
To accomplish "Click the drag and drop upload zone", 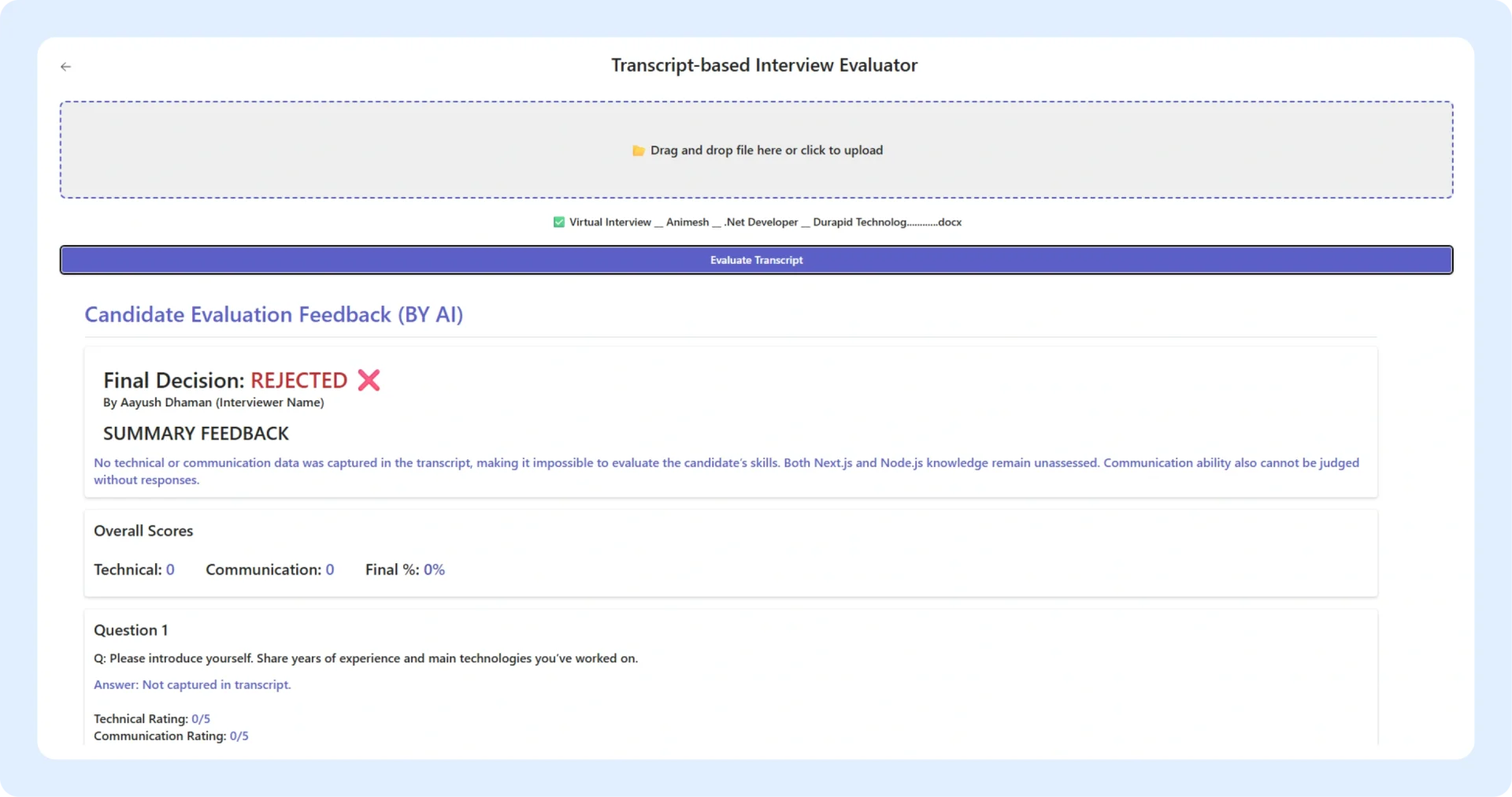I will click(756, 150).
